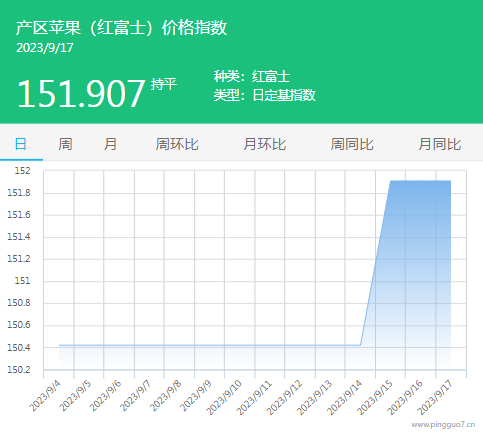
Task: Open the 月环比 tab
Action: (265, 144)
